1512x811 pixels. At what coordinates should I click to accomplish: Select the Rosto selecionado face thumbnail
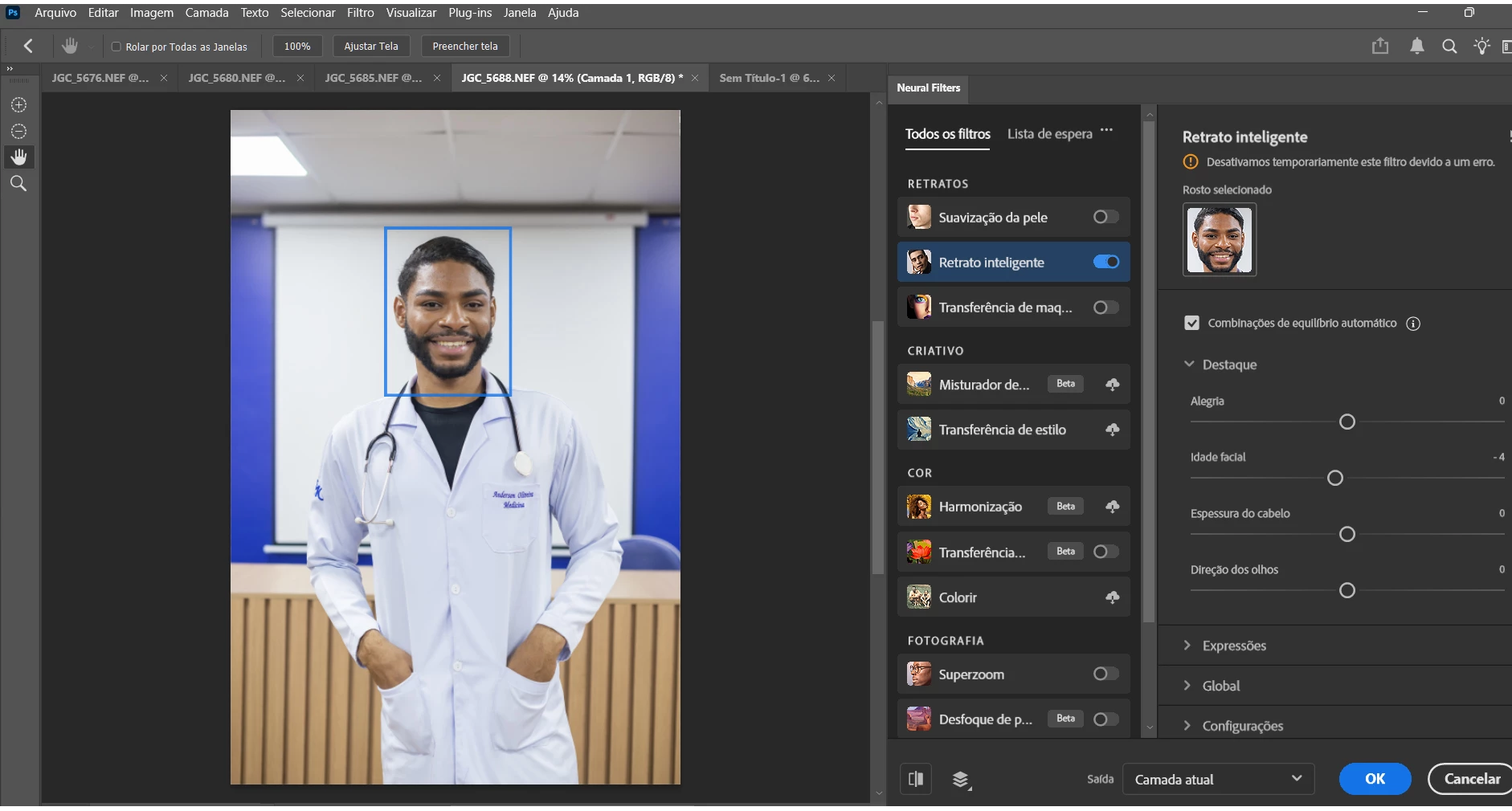click(x=1220, y=239)
